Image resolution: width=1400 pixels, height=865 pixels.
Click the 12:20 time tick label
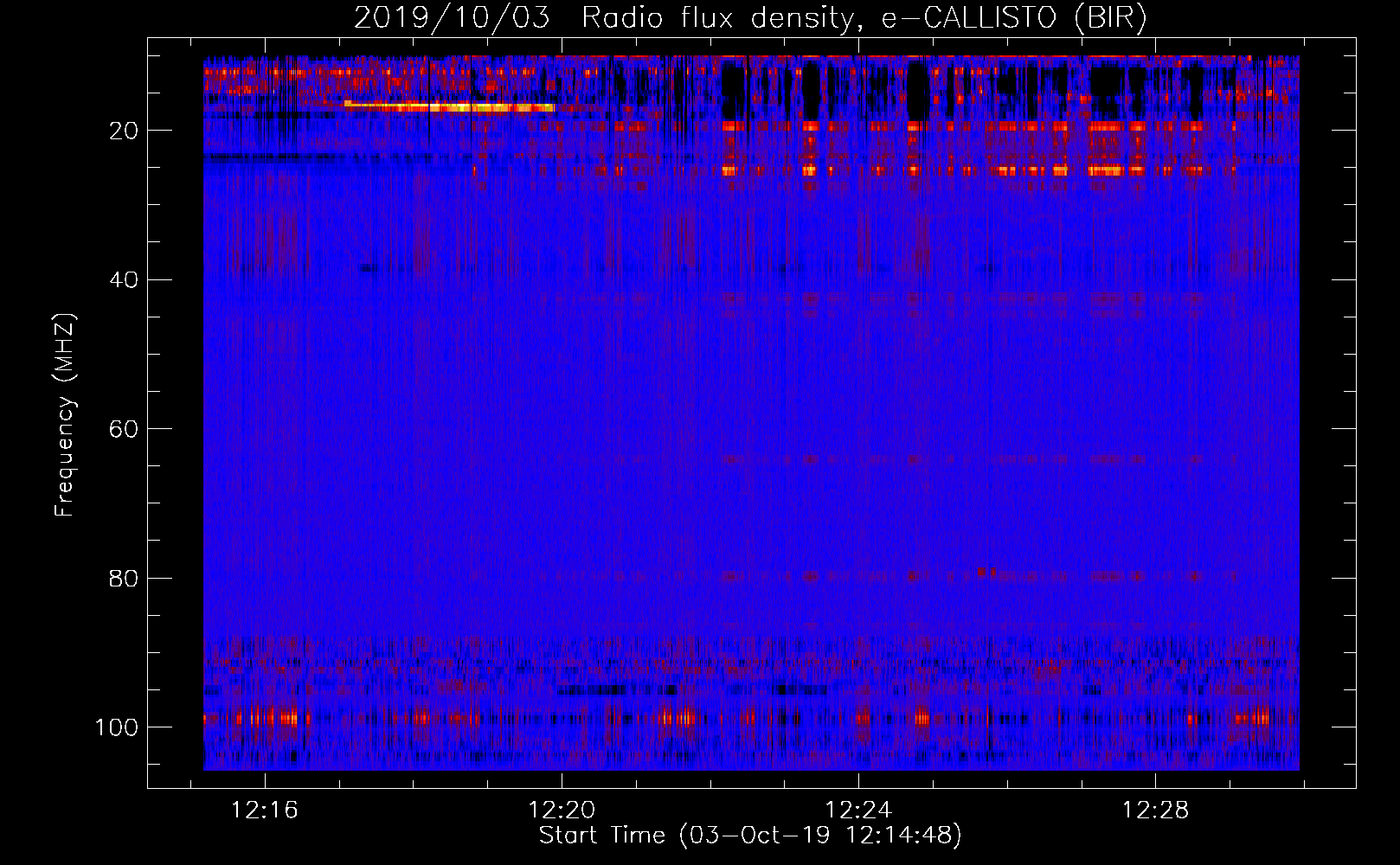click(562, 810)
